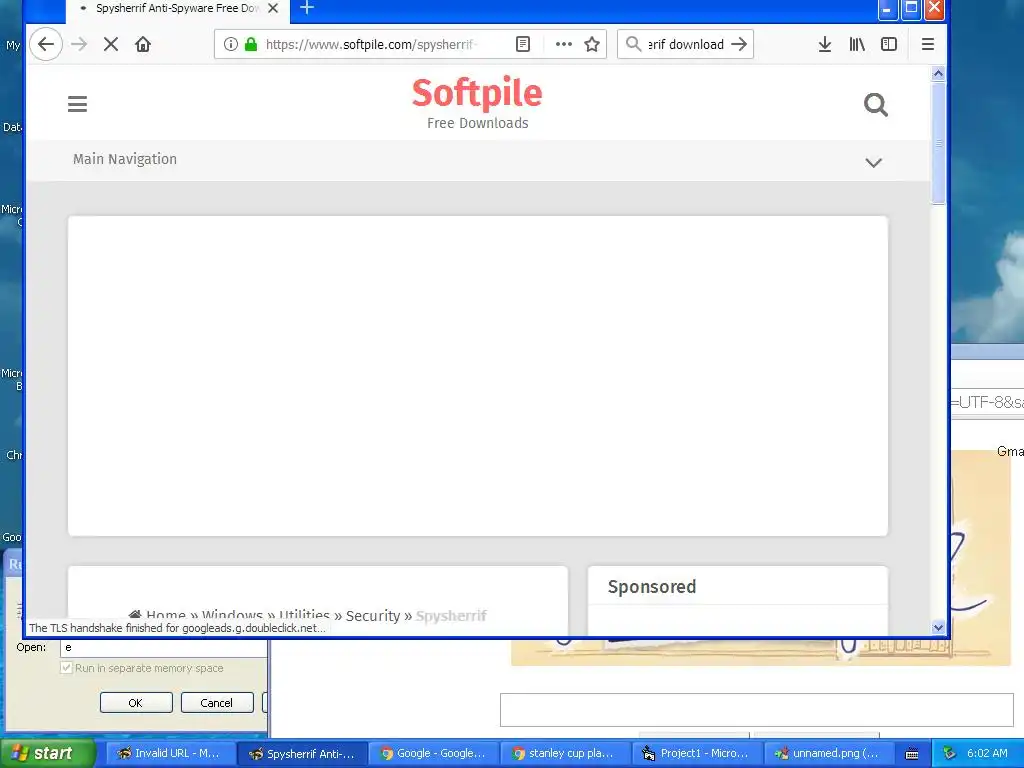Click the vertical scrollbar thumb
1024x768 pixels.
pos(938,144)
